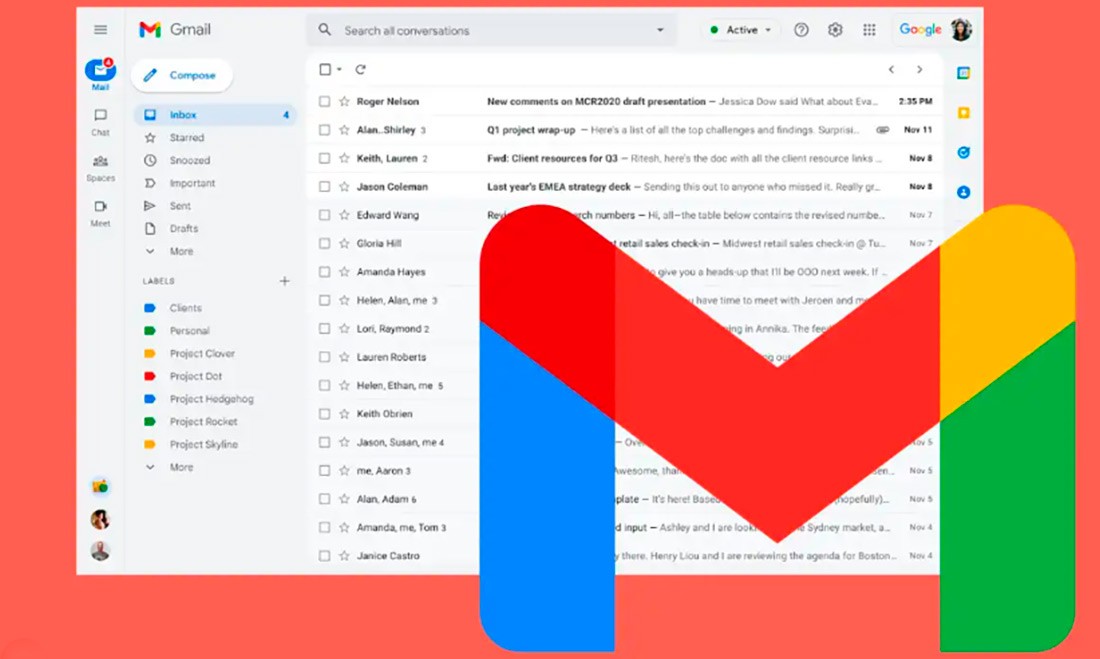
Task: Star the Roger Nelson email
Action: pos(344,102)
